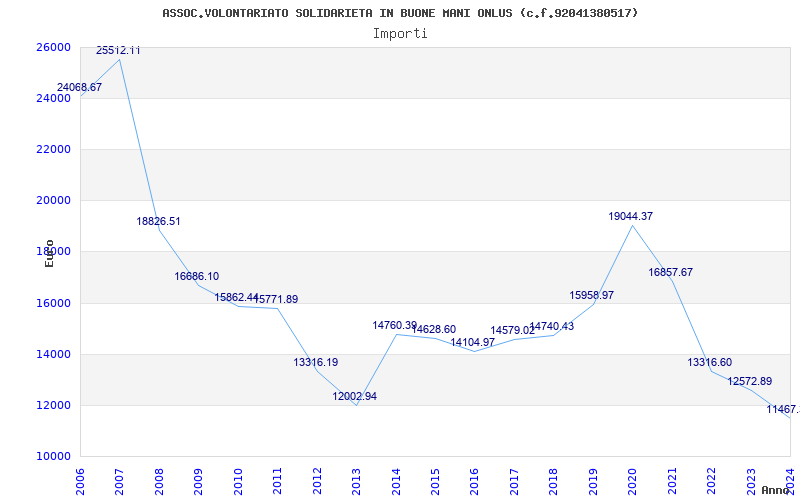Click the chart title with the association name
This screenshot has height=500, width=800.
[400, 13]
